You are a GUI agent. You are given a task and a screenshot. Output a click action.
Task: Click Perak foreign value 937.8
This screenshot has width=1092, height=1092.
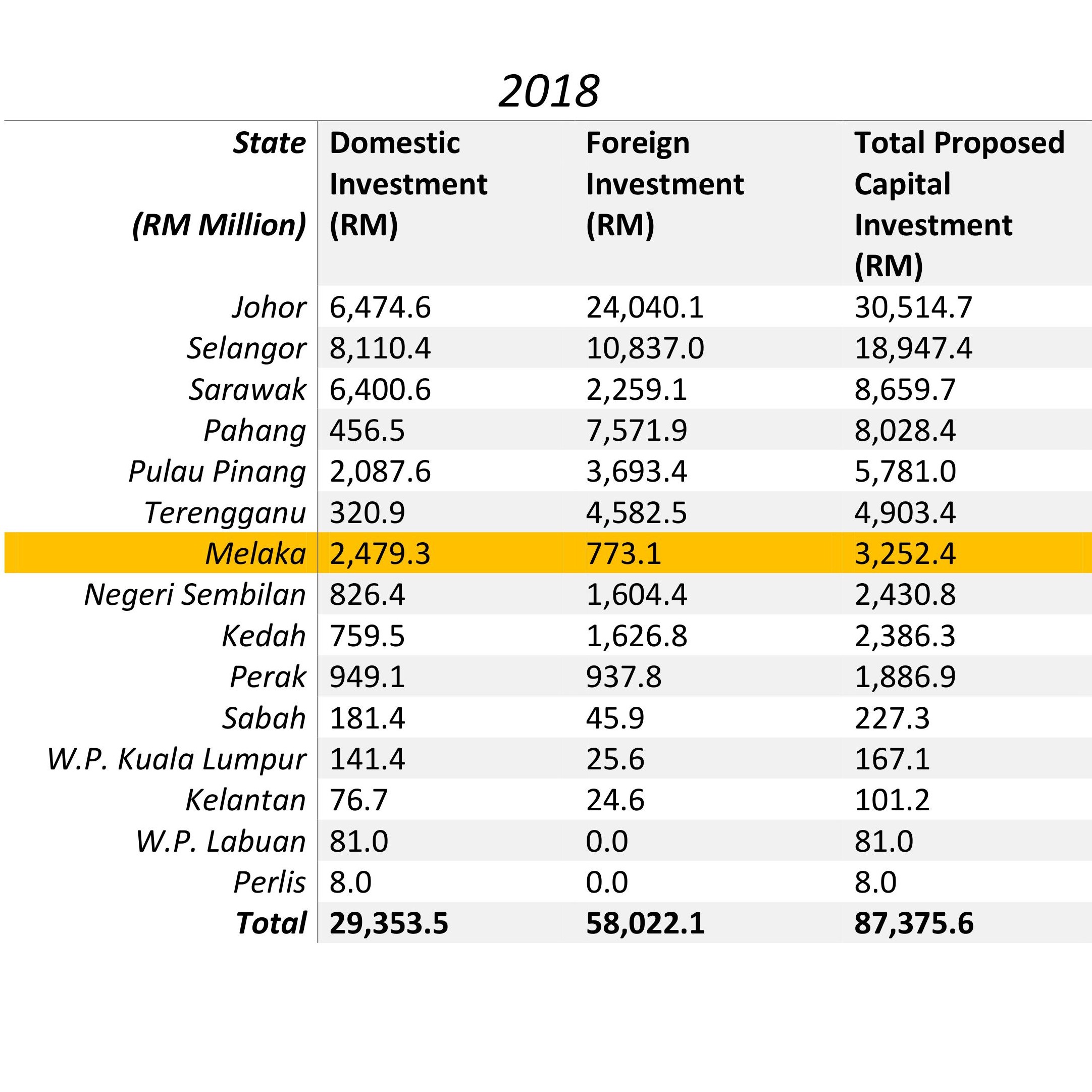[623, 677]
